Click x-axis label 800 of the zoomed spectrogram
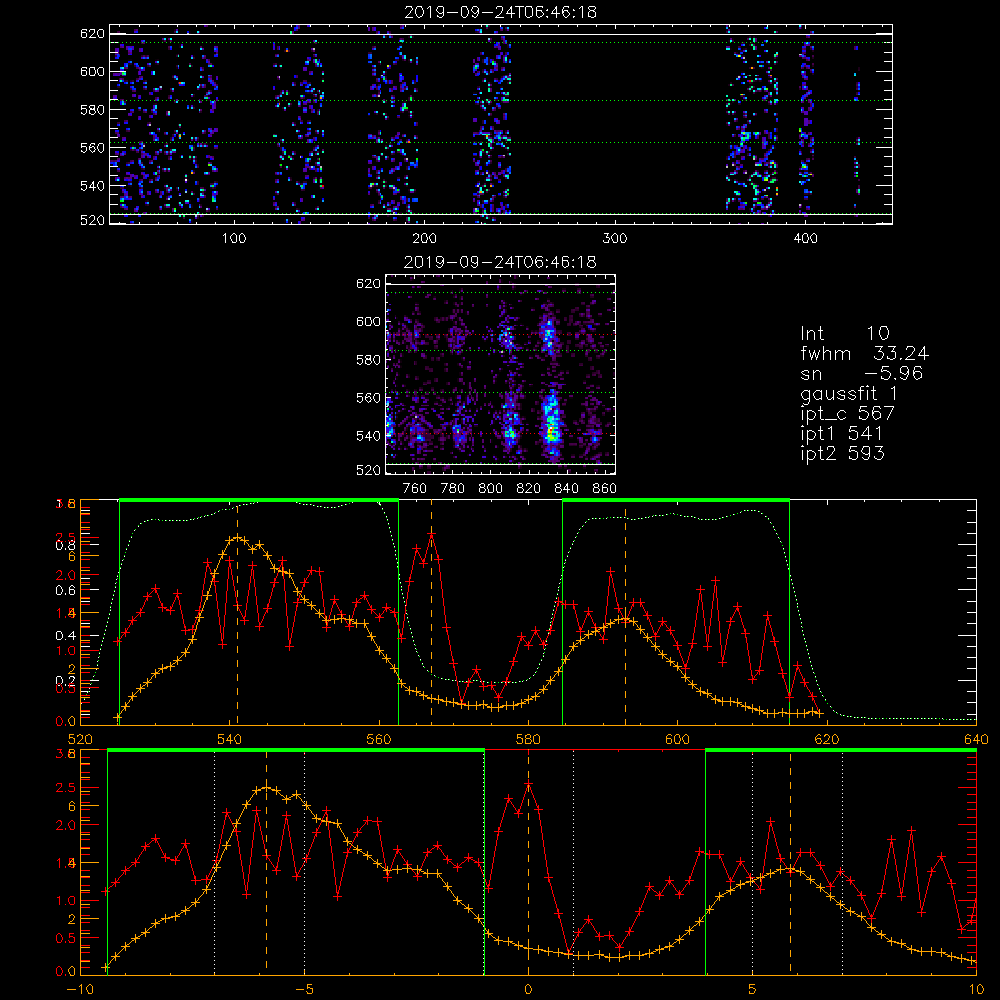Image resolution: width=1000 pixels, height=1000 pixels. point(490,489)
